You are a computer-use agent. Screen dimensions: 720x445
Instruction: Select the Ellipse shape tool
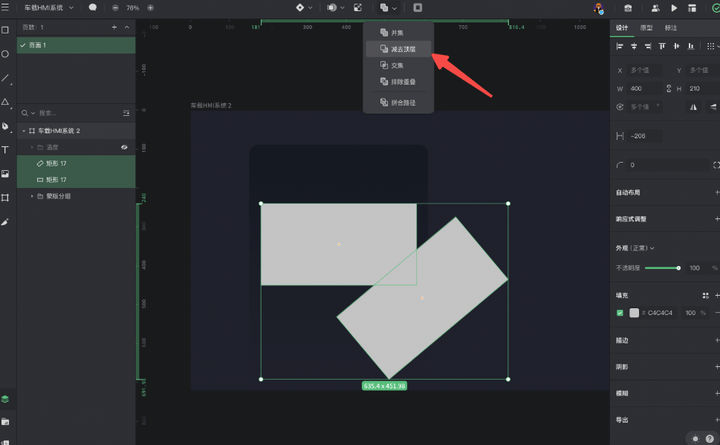pyautogui.click(x=6, y=54)
